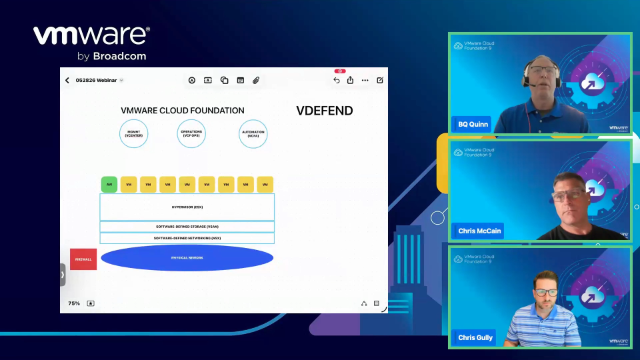Image resolution: width=640 pixels, height=360 pixels.
Task: Click the red recording indicator pill
Action: [340, 71]
